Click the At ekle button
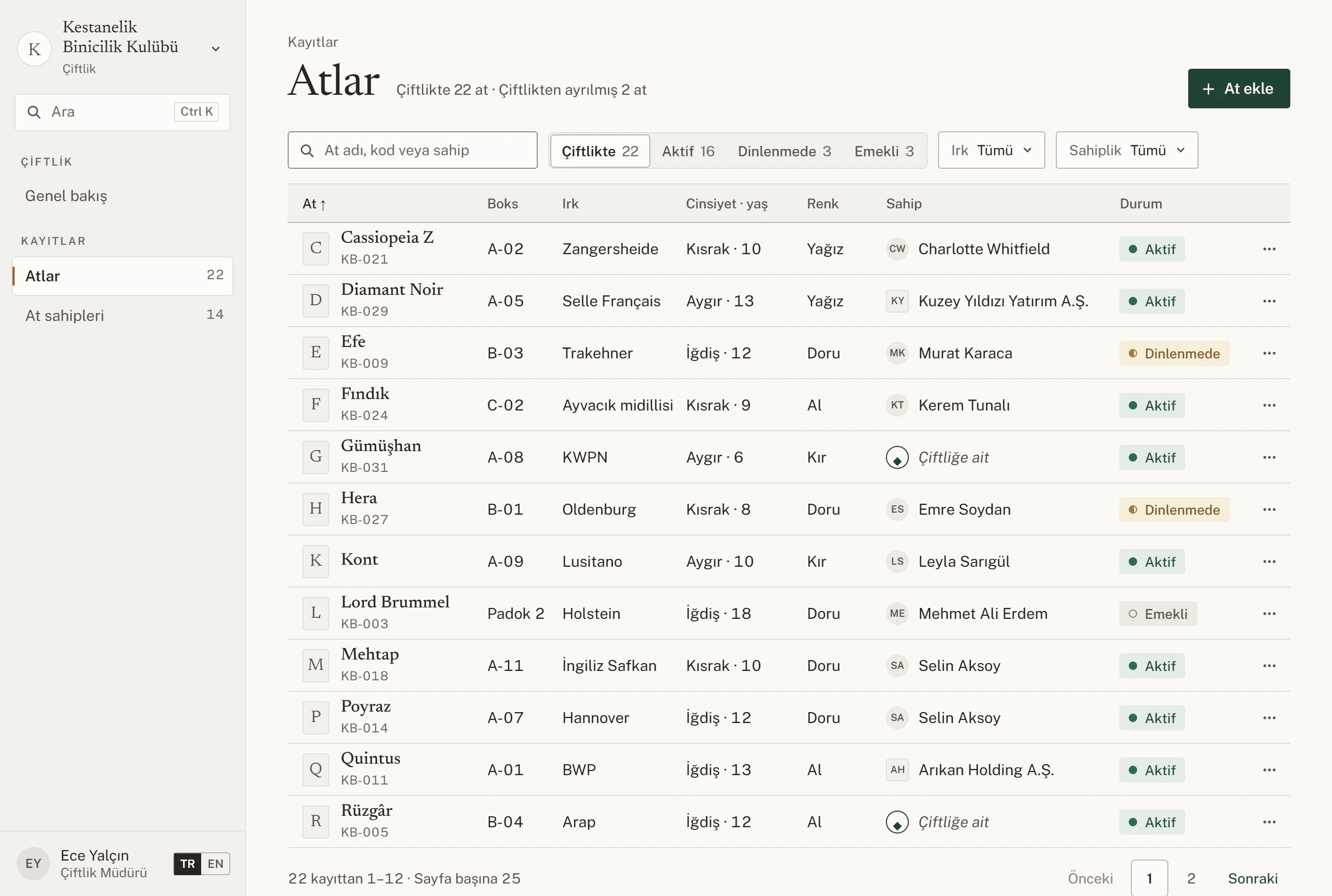This screenshot has height=896, width=1332. 1238,89
